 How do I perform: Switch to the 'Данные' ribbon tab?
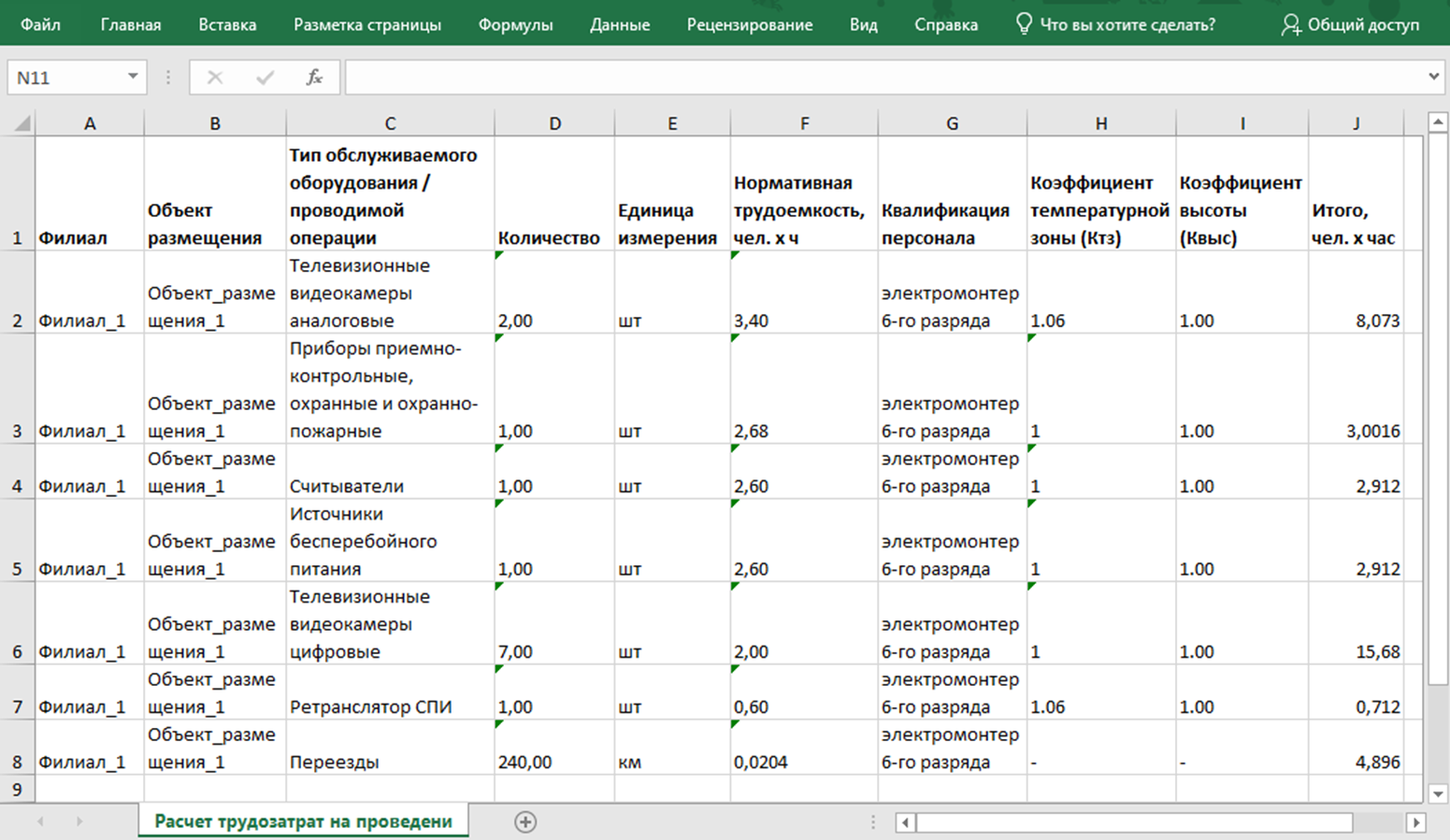tap(619, 24)
